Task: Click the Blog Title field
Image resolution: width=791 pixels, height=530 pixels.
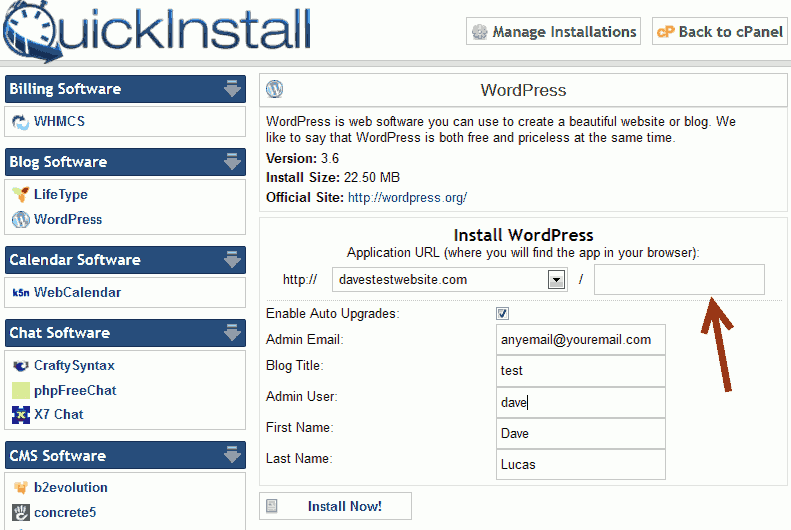Action: pyautogui.click(x=581, y=371)
